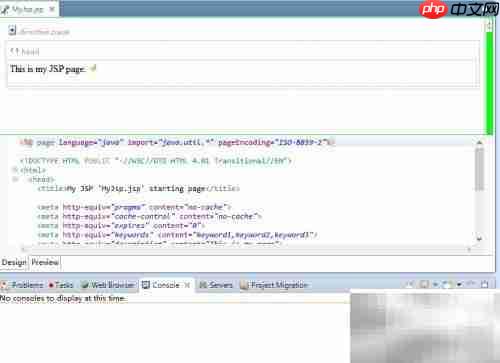Open the Tasks view tab

pos(61,285)
